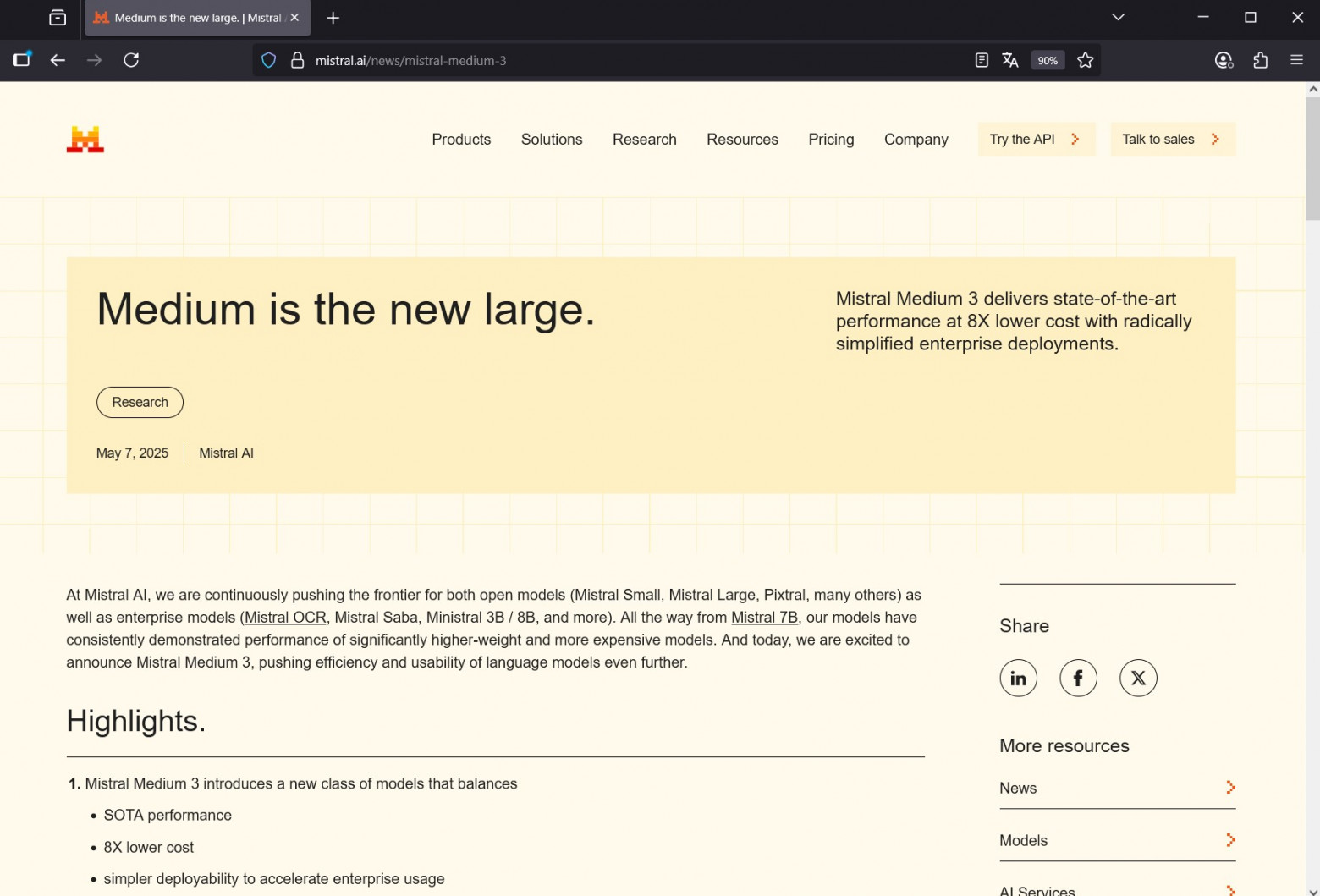Click the forward navigation arrow
This screenshot has width=1320, height=896.
coord(94,60)
